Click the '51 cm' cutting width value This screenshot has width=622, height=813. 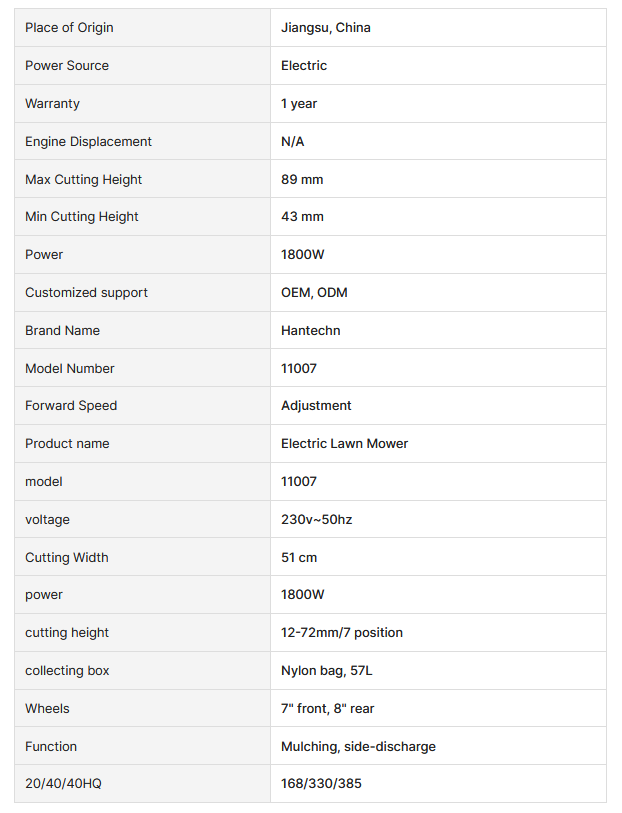(299, 558)
